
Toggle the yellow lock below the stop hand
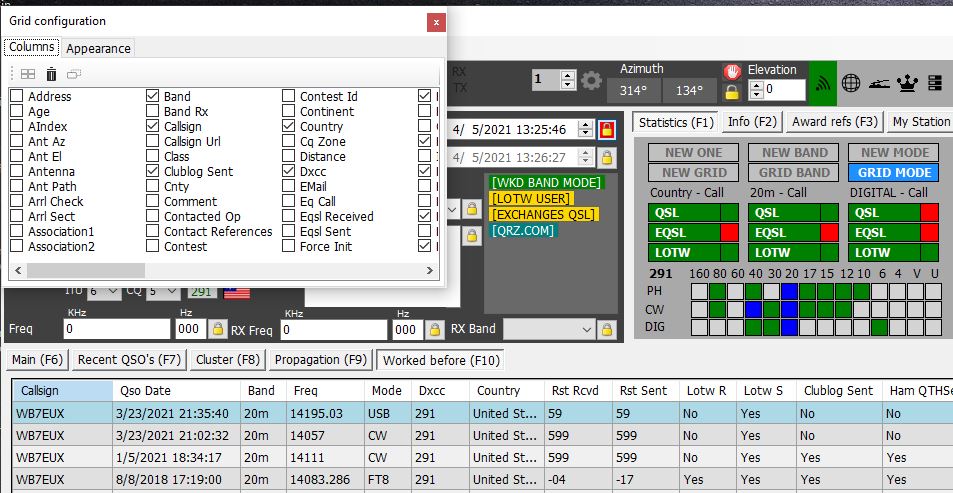[732, 92]
